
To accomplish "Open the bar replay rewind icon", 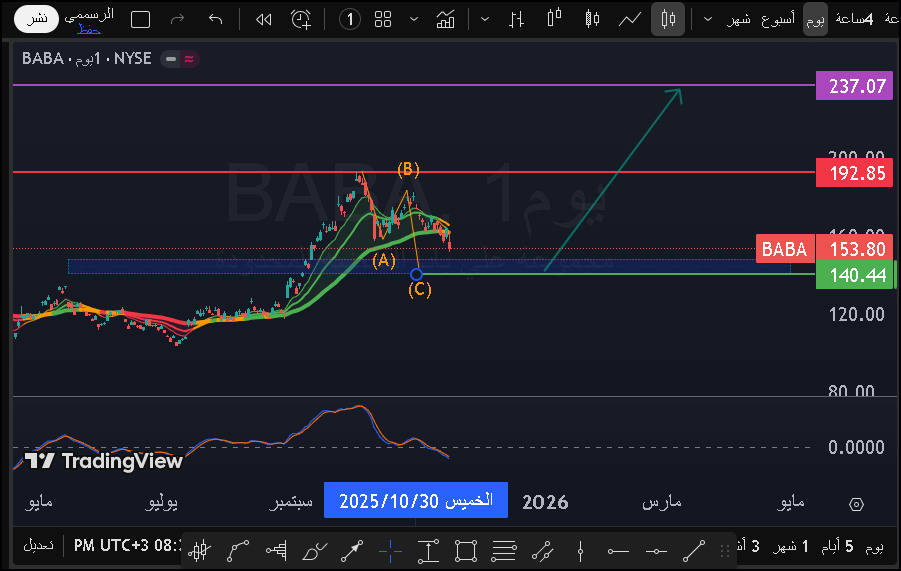I will pos(263,20).
